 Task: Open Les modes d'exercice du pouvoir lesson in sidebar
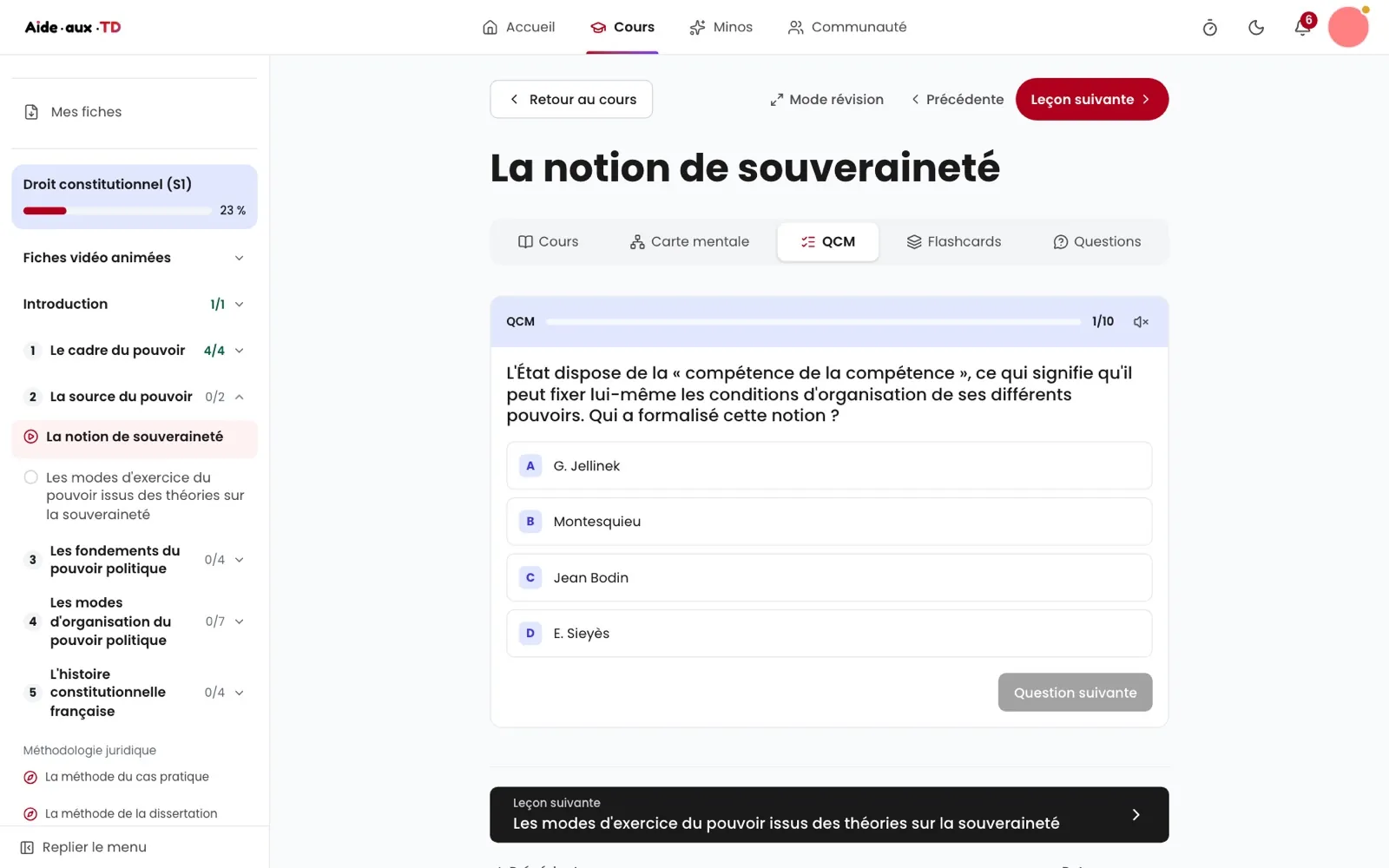[135, 496]
